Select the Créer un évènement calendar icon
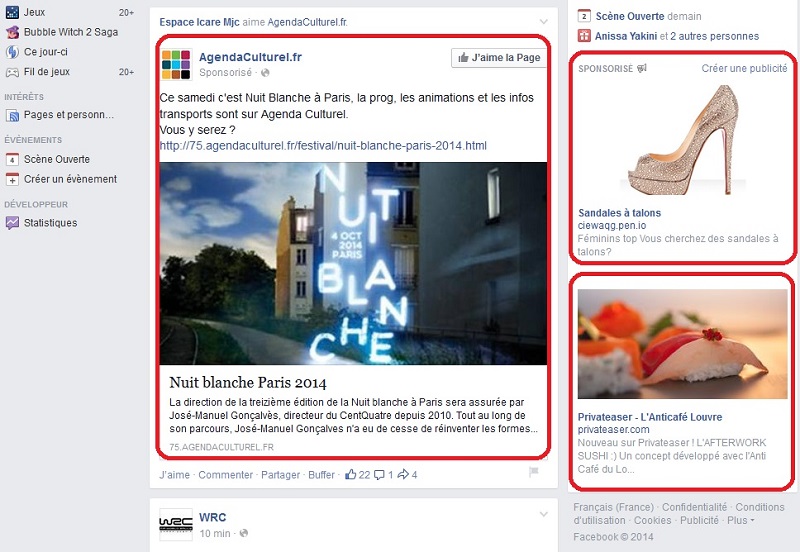The height and width of the screenshot is (552, 800). click(12, 180)
